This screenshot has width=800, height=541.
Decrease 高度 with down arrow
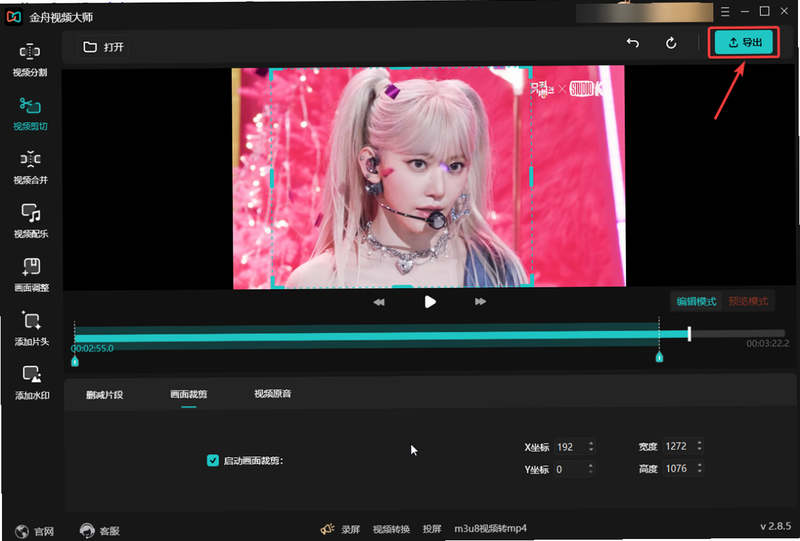pyautogui.click(x=699, y=472)
